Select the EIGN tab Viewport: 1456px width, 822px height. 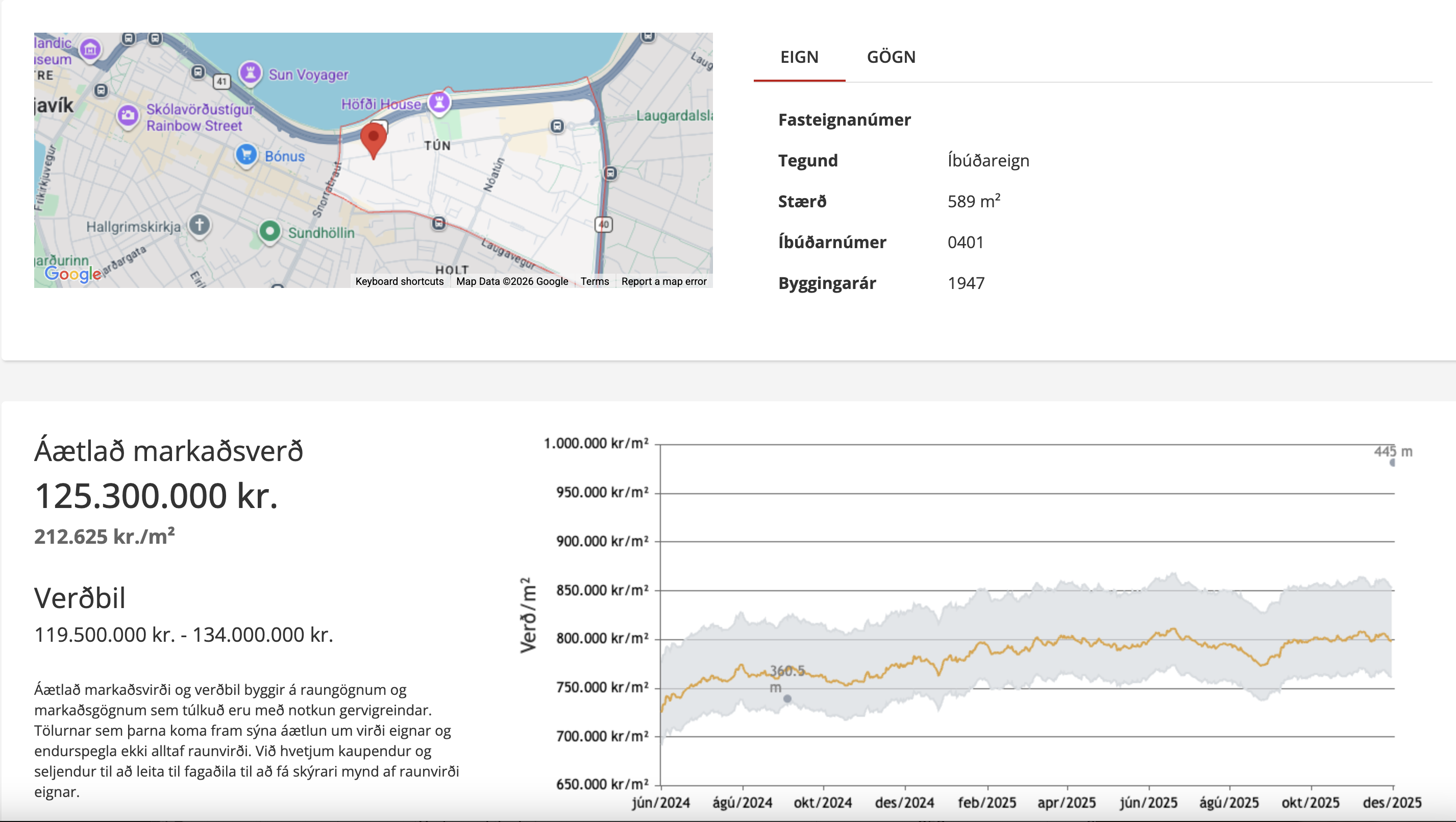click(x=799, y=57)
